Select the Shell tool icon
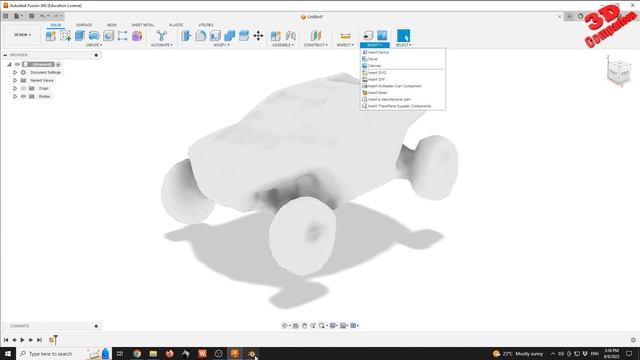This screenshot has width=640, height=360. click(215, 36)
